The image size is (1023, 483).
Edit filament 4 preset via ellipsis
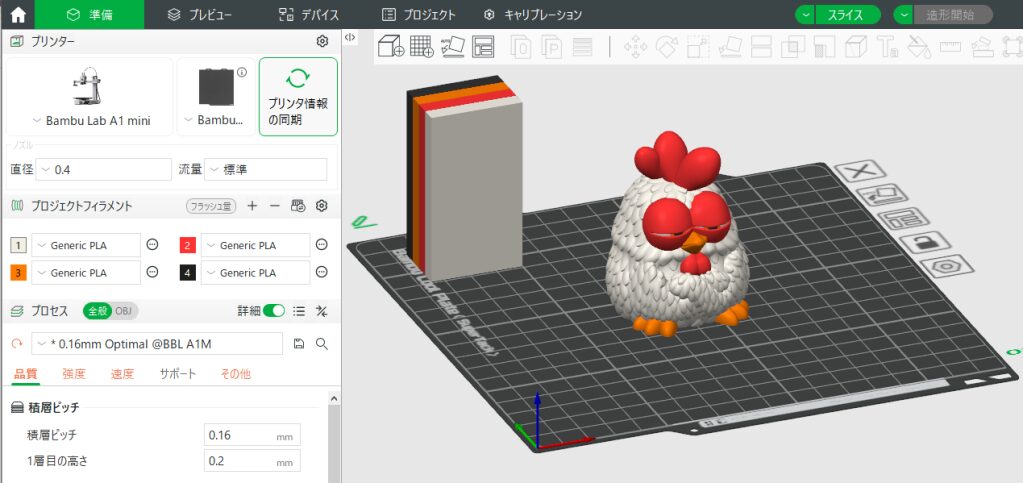tap(321, 272)
